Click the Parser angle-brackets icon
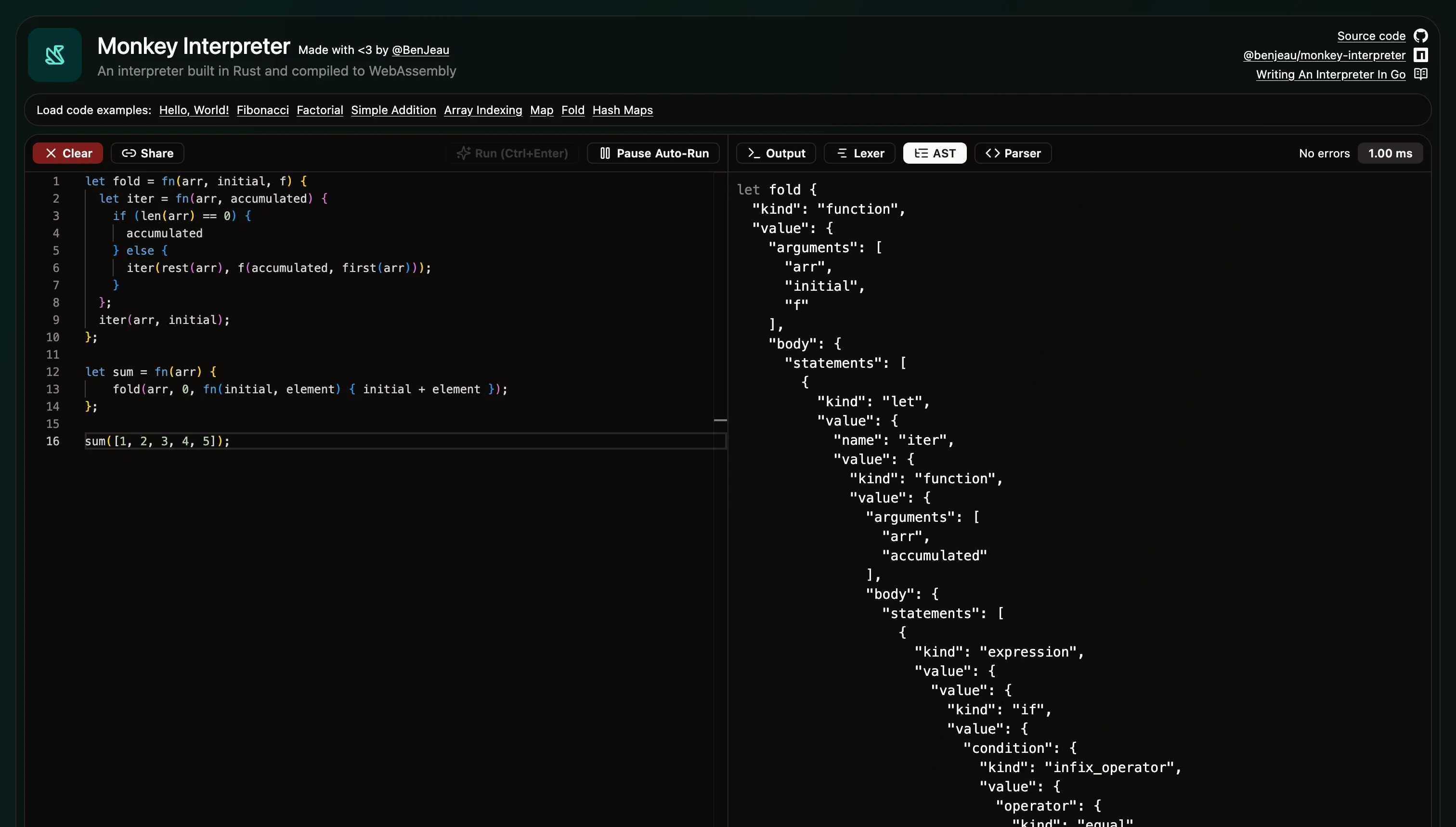This screenshot has width=1456, height=827. [992, 154]
